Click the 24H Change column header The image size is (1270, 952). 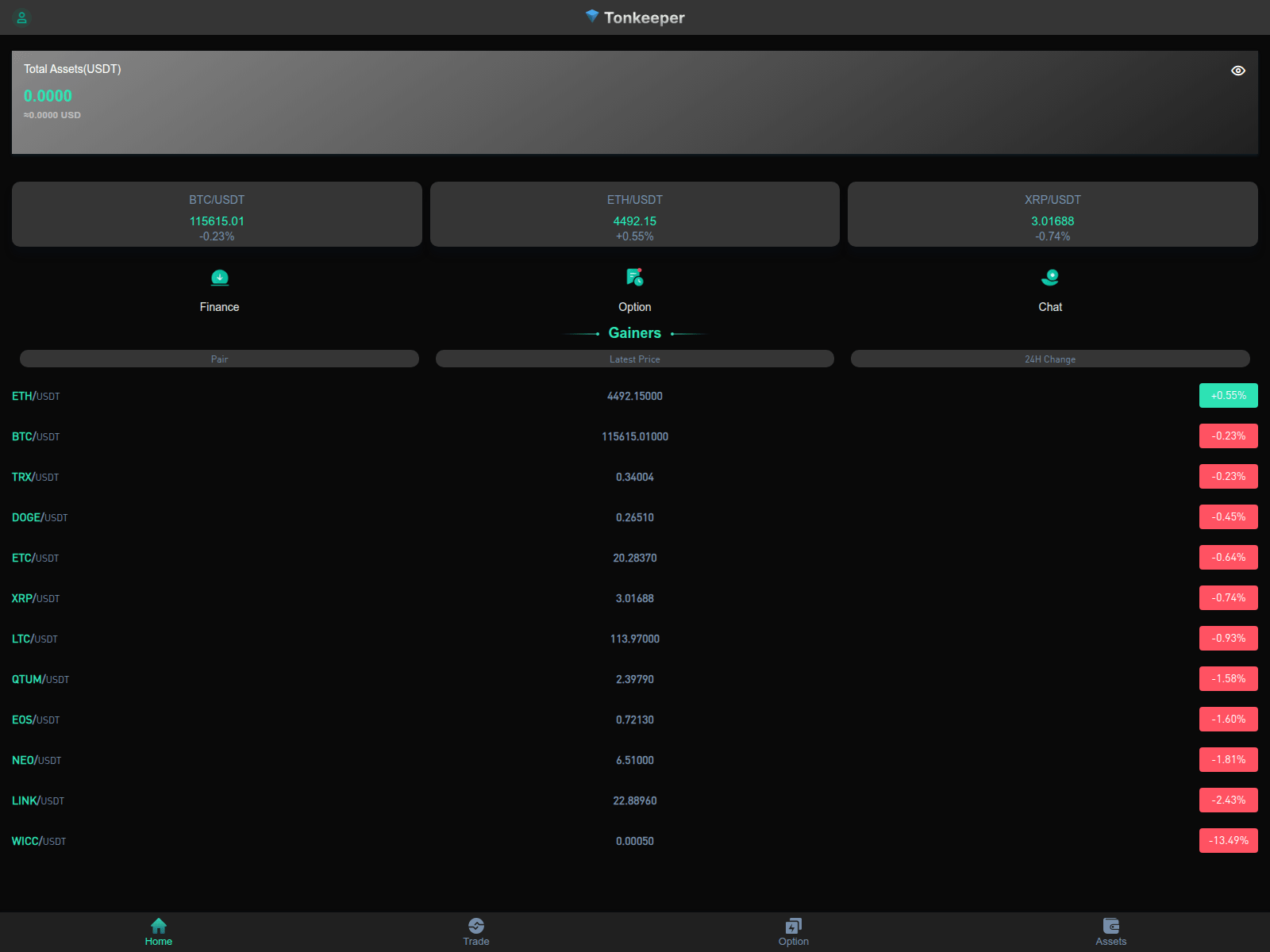[x=1050, y=359]
